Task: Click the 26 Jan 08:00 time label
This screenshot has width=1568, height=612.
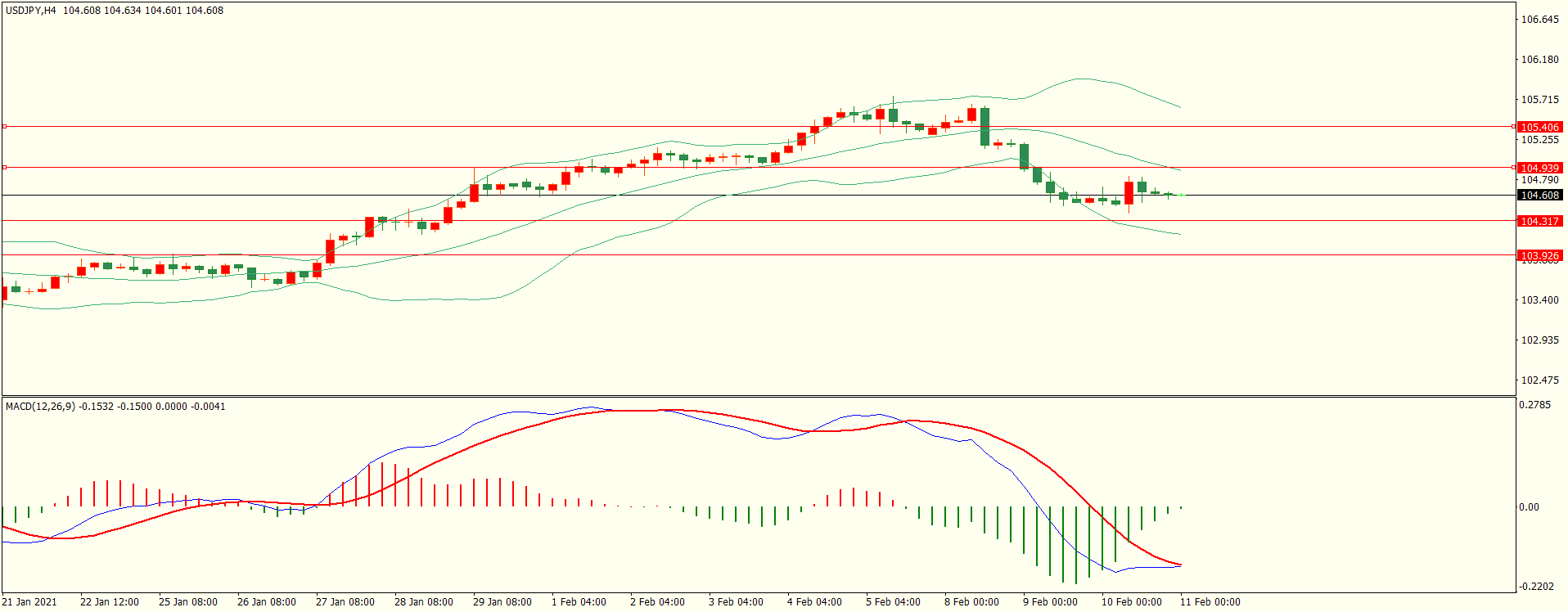Action: (267, 602)
